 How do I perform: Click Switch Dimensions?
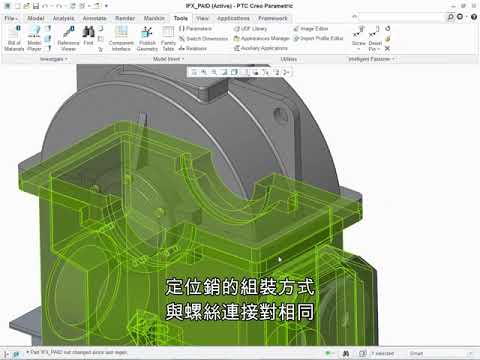(x=203, y=39)
